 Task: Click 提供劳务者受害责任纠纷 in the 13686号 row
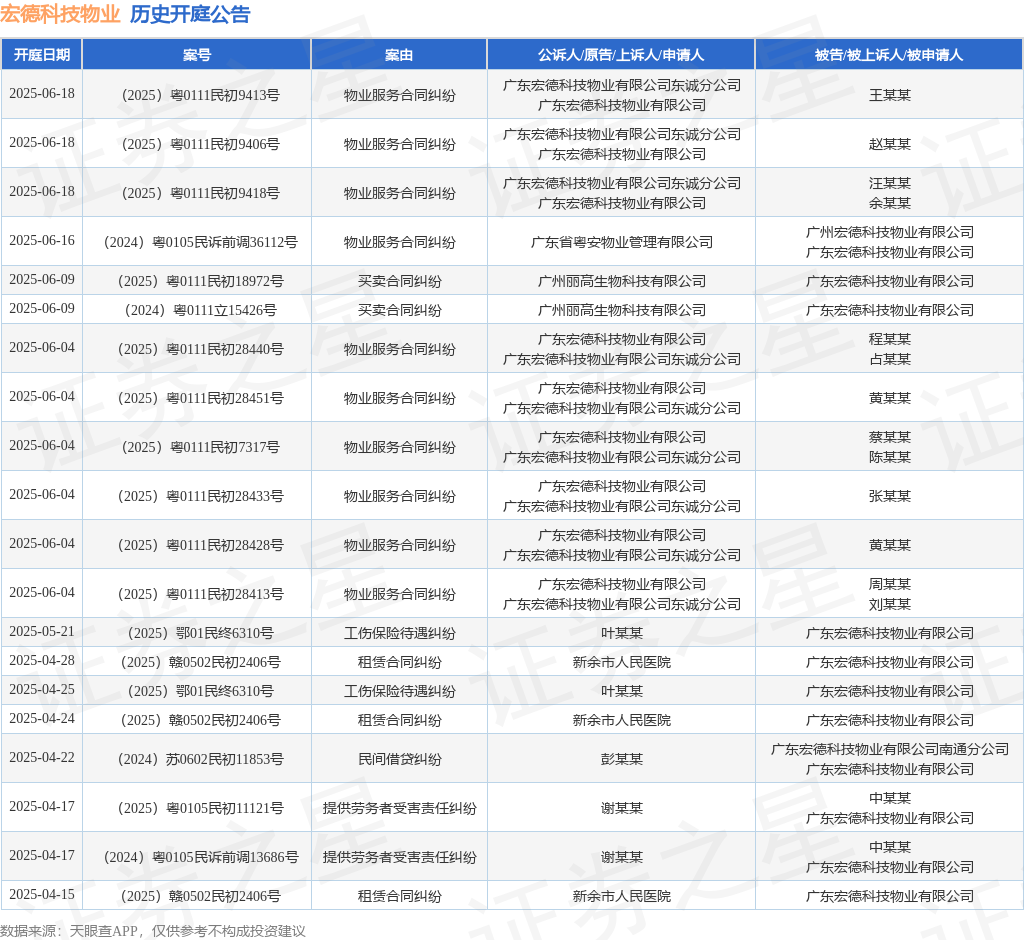(x=400, y=857)
